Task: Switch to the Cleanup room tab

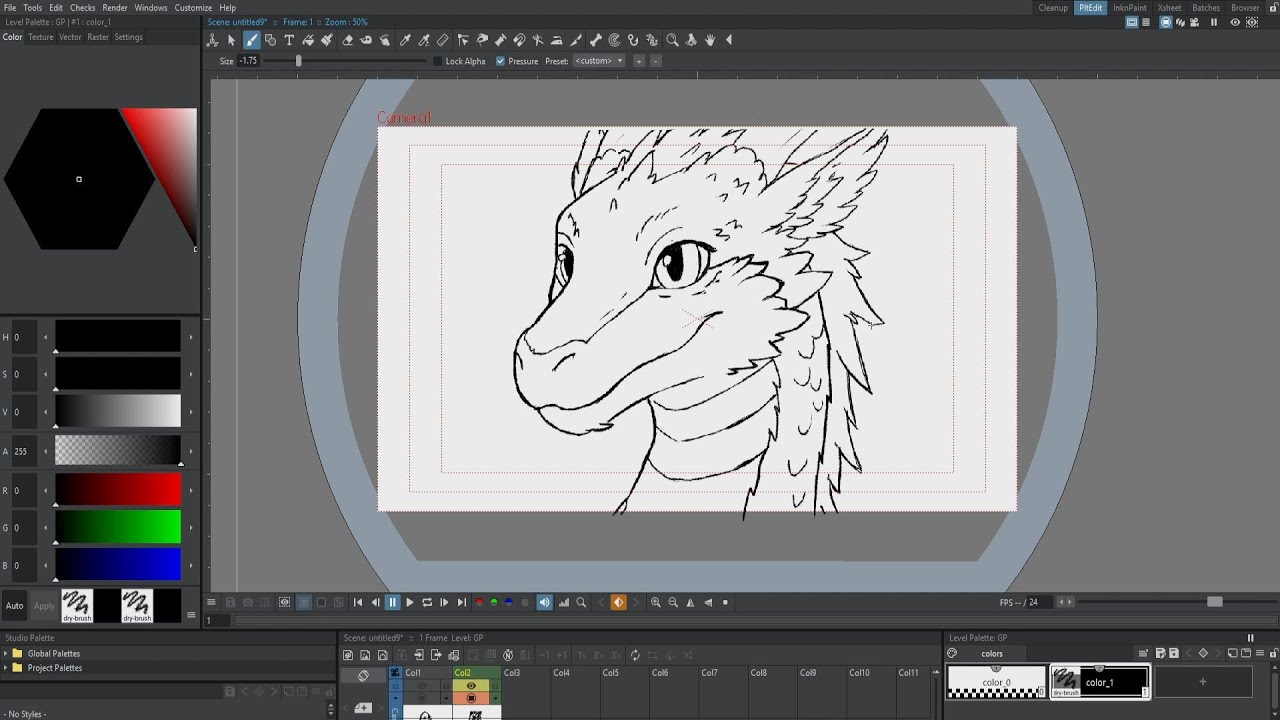Action: (x=1053, y=8)
